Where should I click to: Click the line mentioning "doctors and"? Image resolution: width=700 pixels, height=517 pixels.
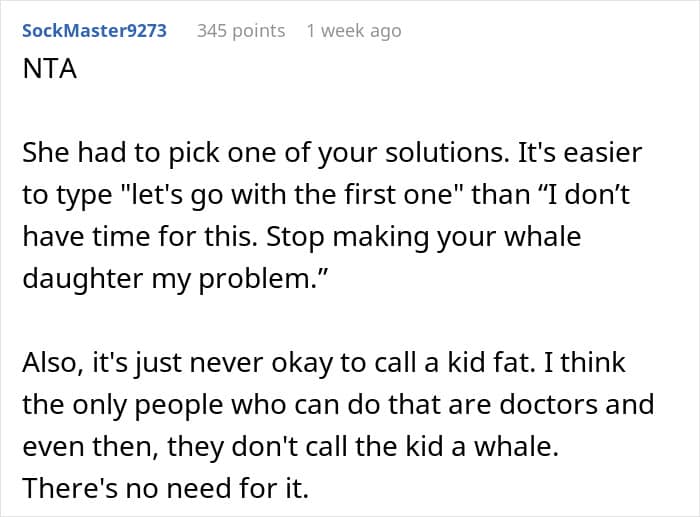coord(337,404)
